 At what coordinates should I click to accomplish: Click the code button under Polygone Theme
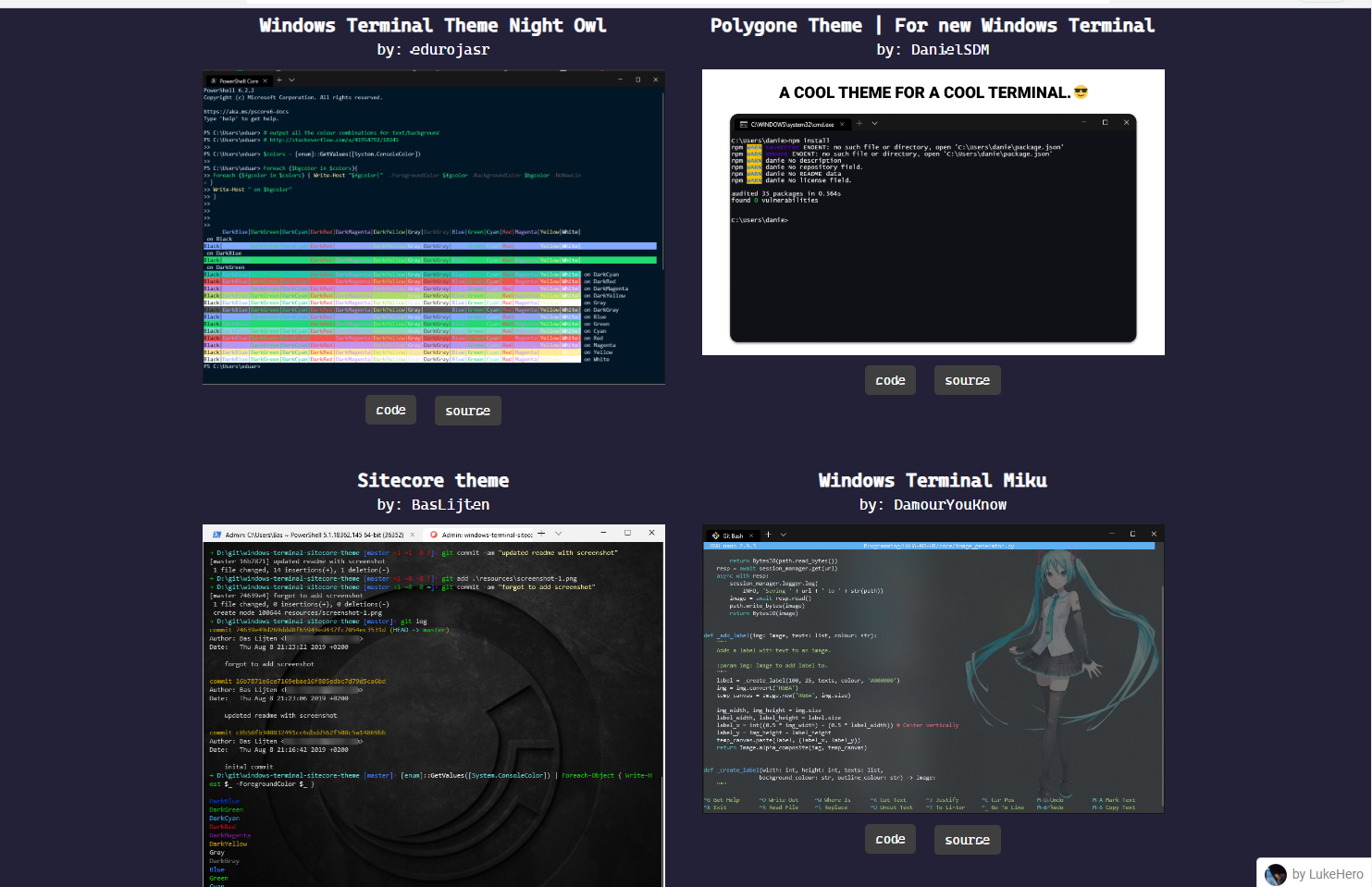click(x=890, y=380)
